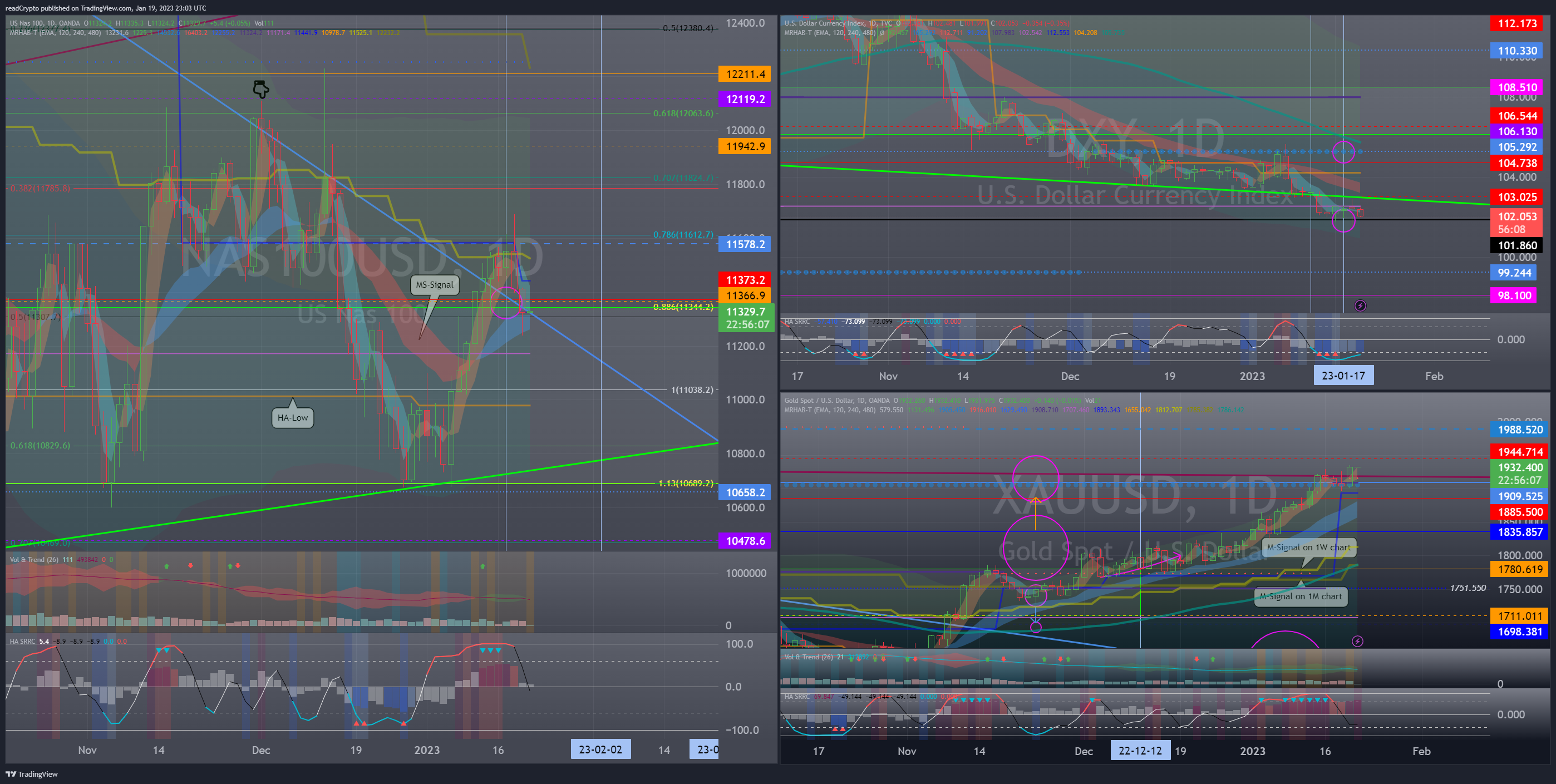The width and height of the screenshot is (1556, 784).
Task: Click the 105.292 blue price label on DXY
Action: tap(1516, 147)
